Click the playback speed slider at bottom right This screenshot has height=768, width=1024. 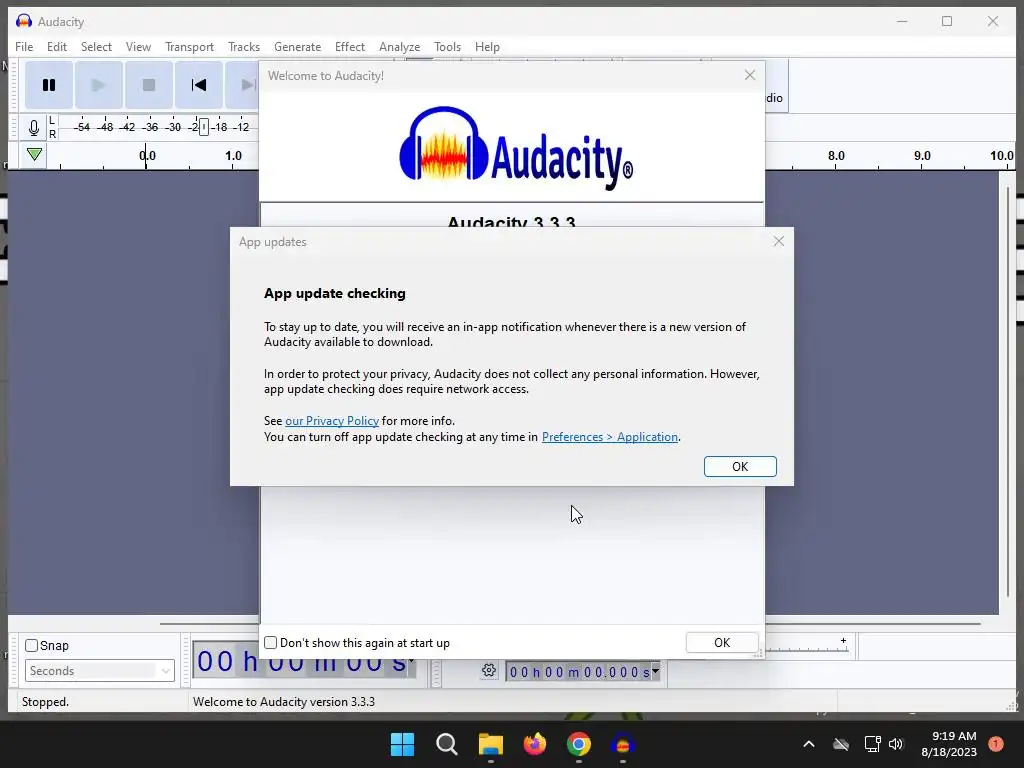[807, 647]
